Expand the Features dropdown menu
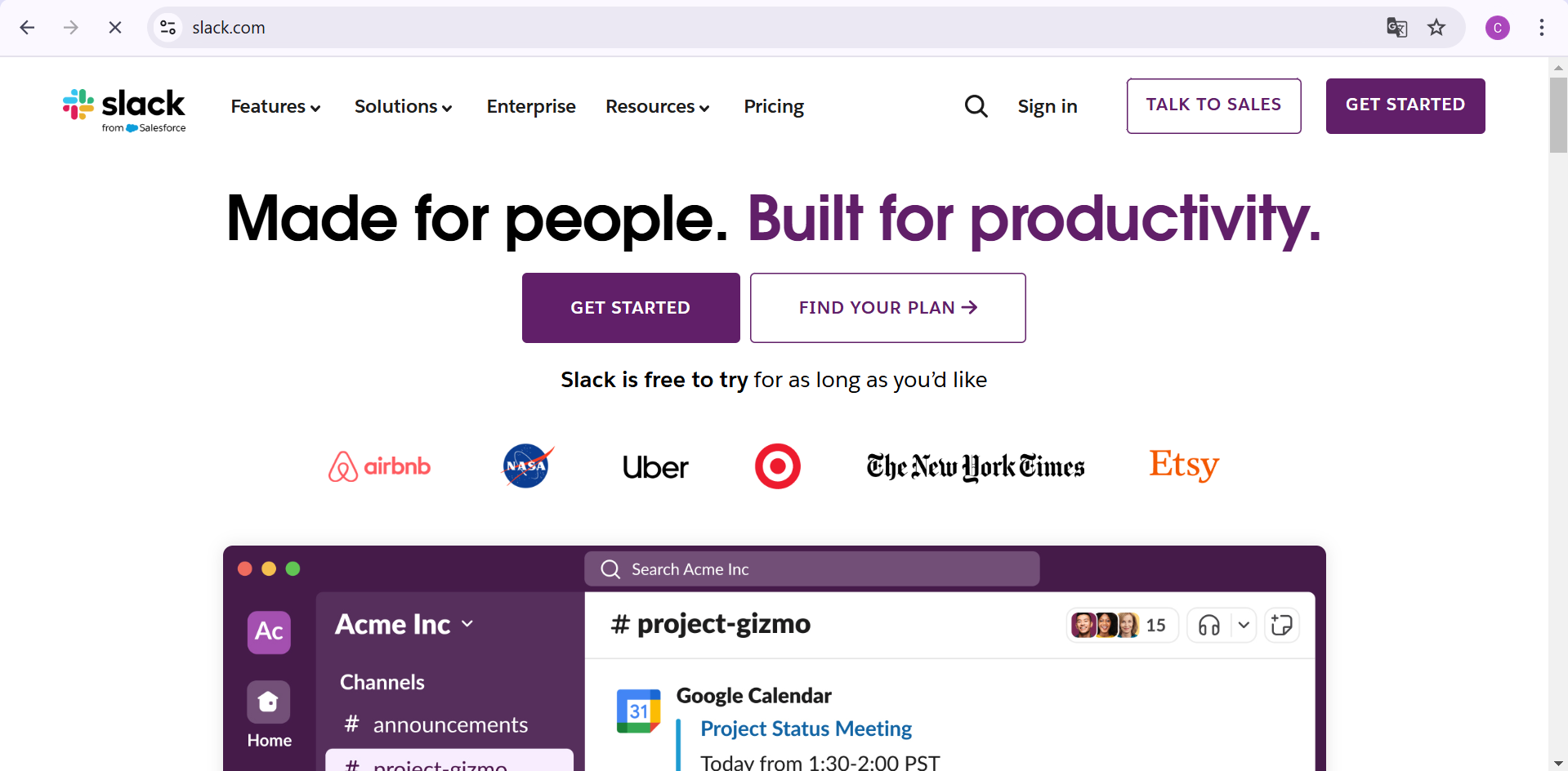The height and width of the screenshot is (771, 1568). coord(275,106)
